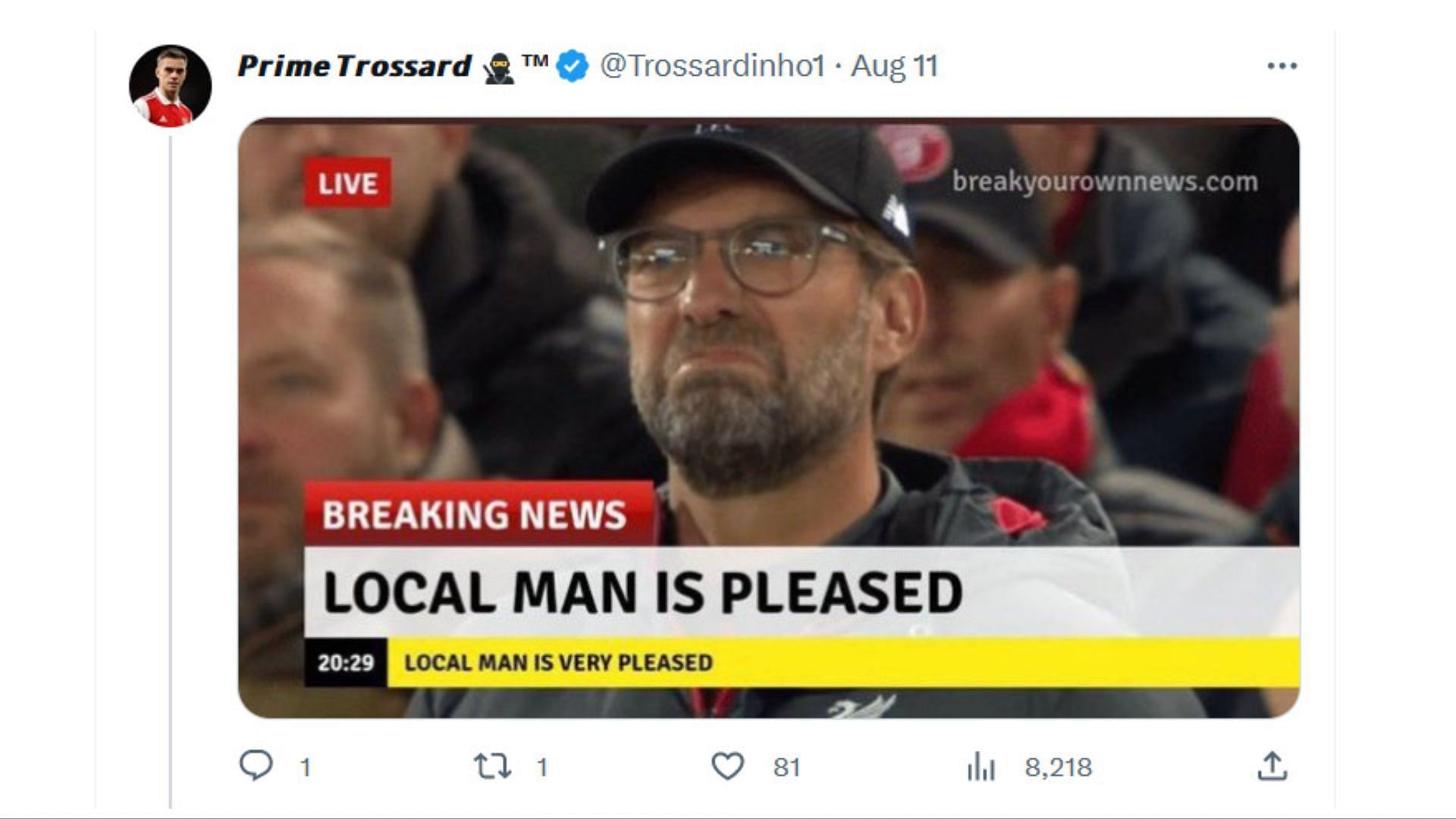Click the ninja emoji beside the name
Screen dimensions: 1456x819
pyautogui.click(x=498, y=68)
